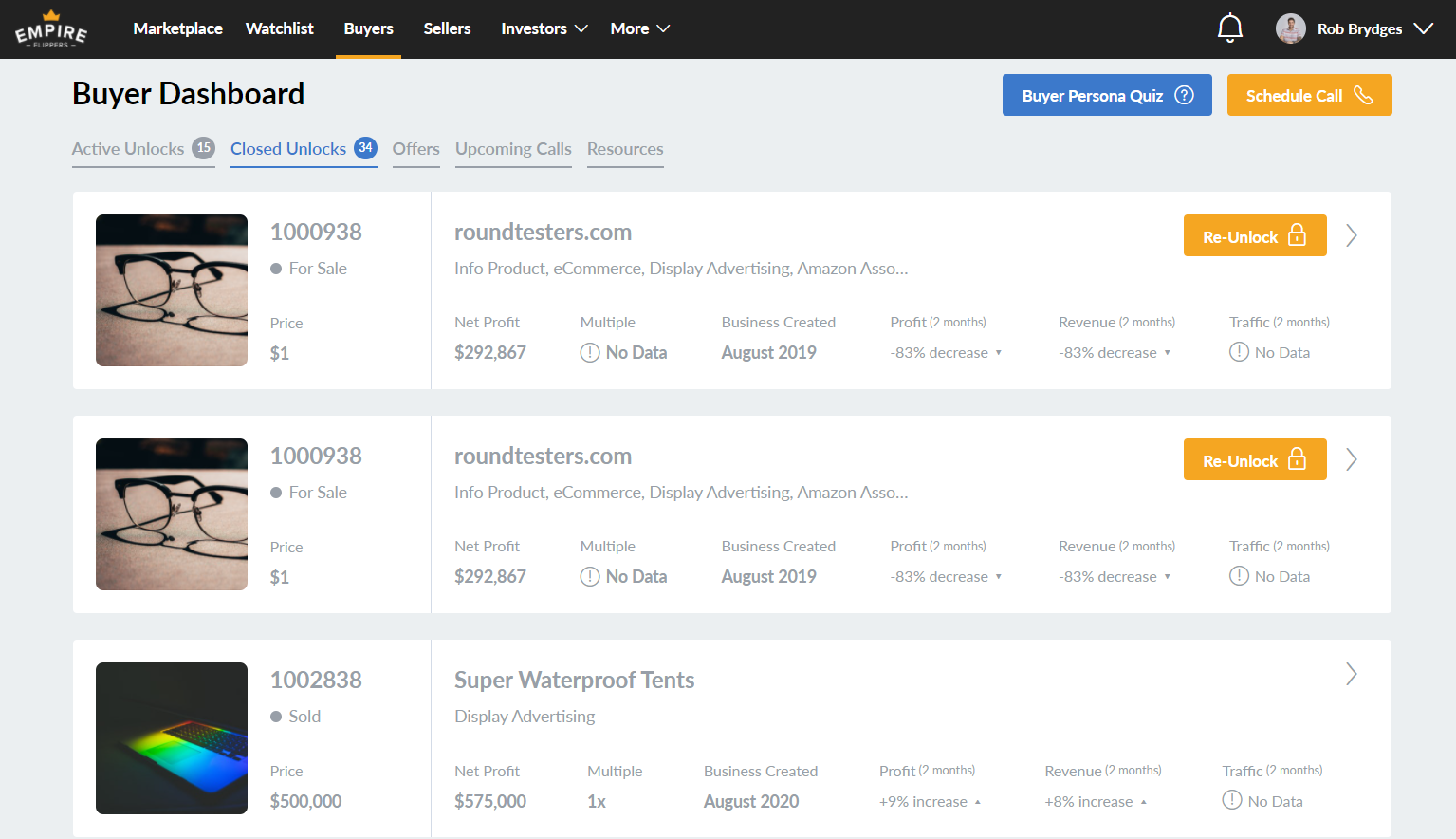Viewport: 1456px width, 839px height.
Task: Click the glasses thumbnail of the second listing
Action: 172,514
